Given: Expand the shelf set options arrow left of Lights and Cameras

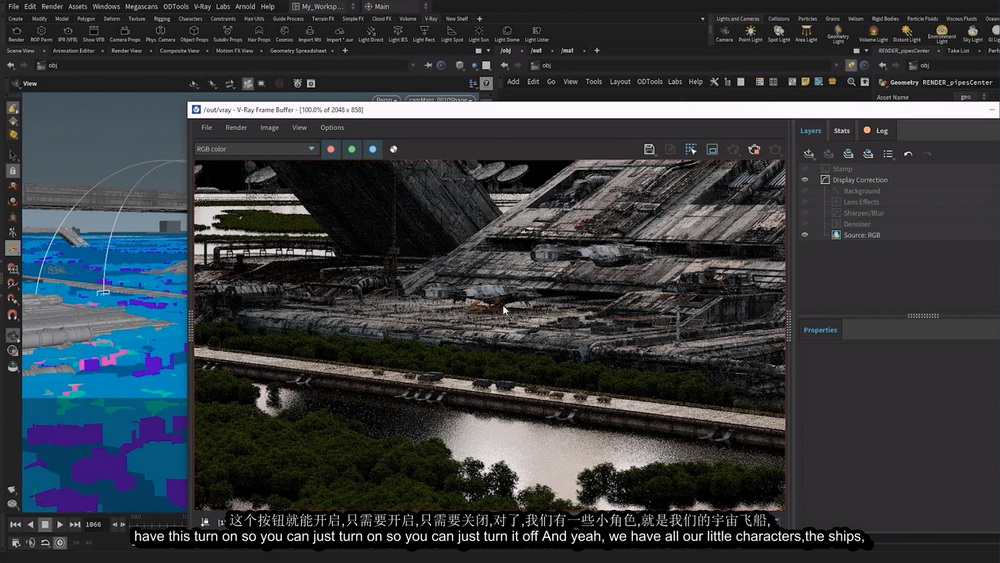Looking at the screenshot, I should pyautogui.click(x=703, y=19).
